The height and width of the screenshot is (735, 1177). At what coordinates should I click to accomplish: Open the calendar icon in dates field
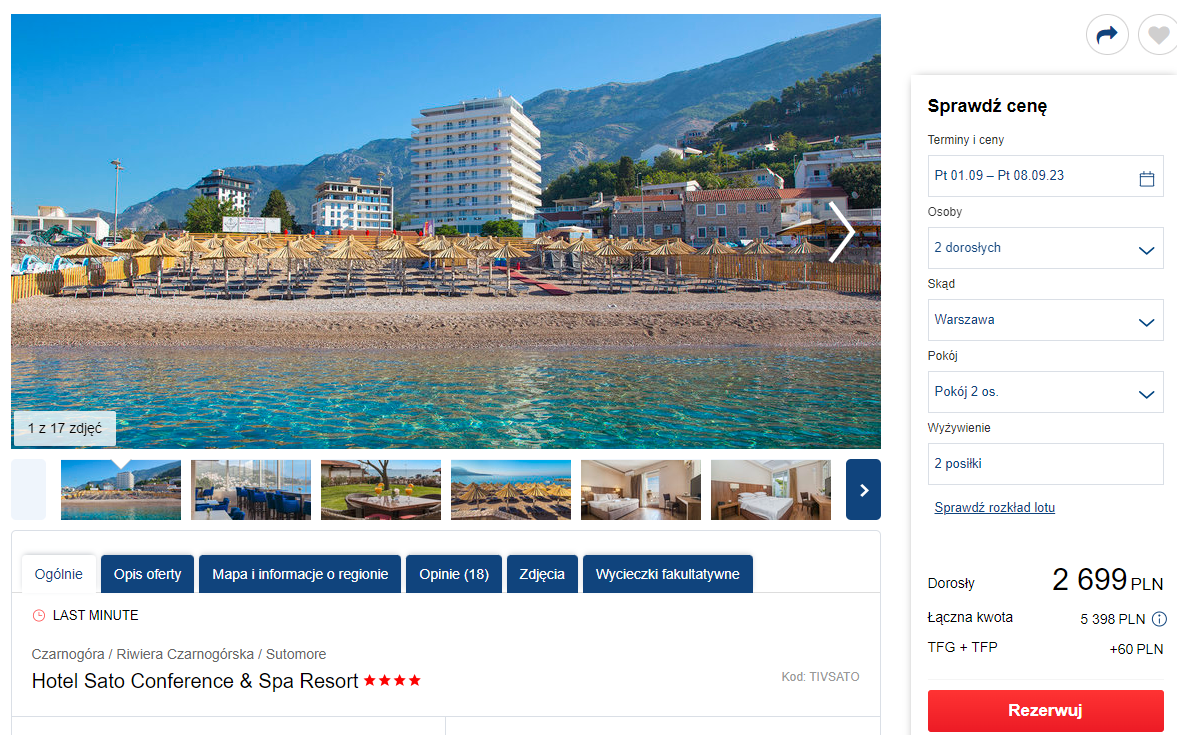coord(1146,179)
